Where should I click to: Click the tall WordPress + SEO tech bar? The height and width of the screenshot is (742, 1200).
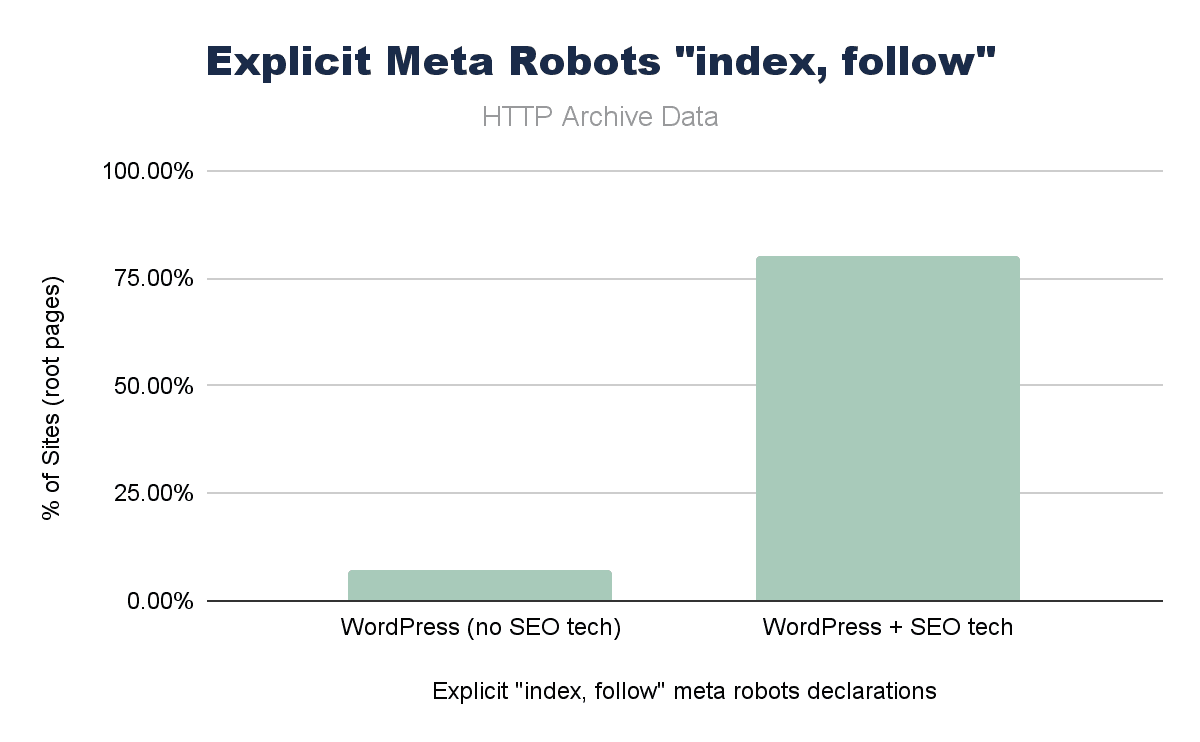[x=887, y=428]
